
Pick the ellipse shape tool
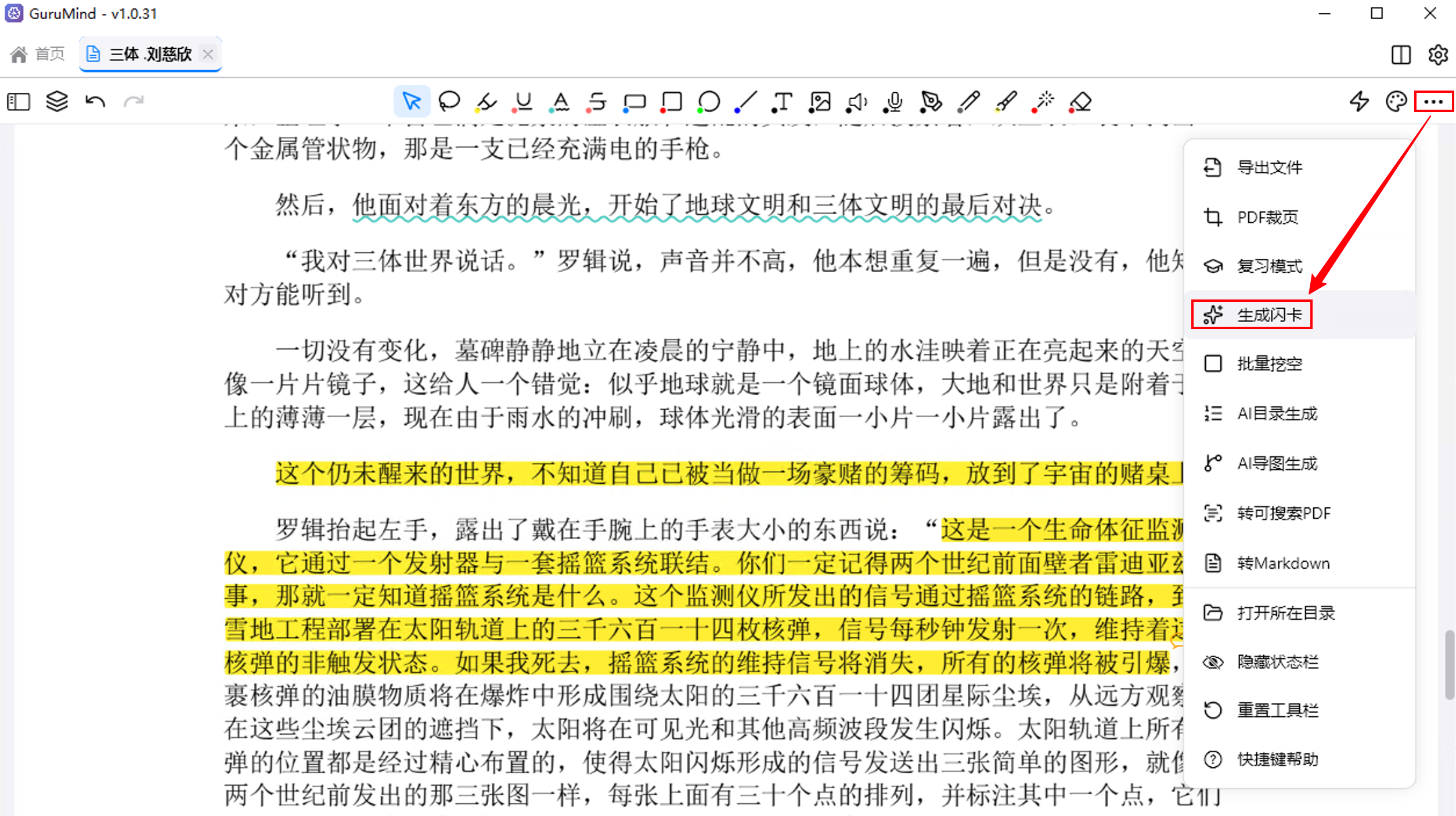coord(708,102)
